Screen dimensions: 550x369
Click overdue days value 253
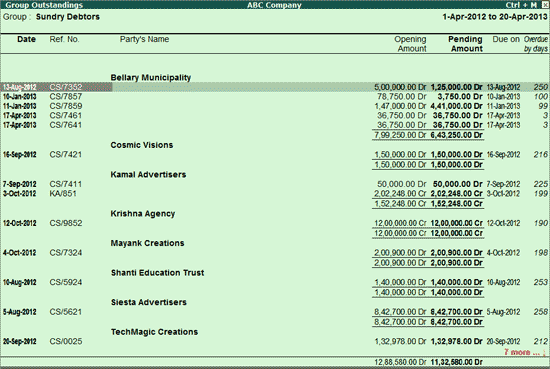(x=541, y=282)
